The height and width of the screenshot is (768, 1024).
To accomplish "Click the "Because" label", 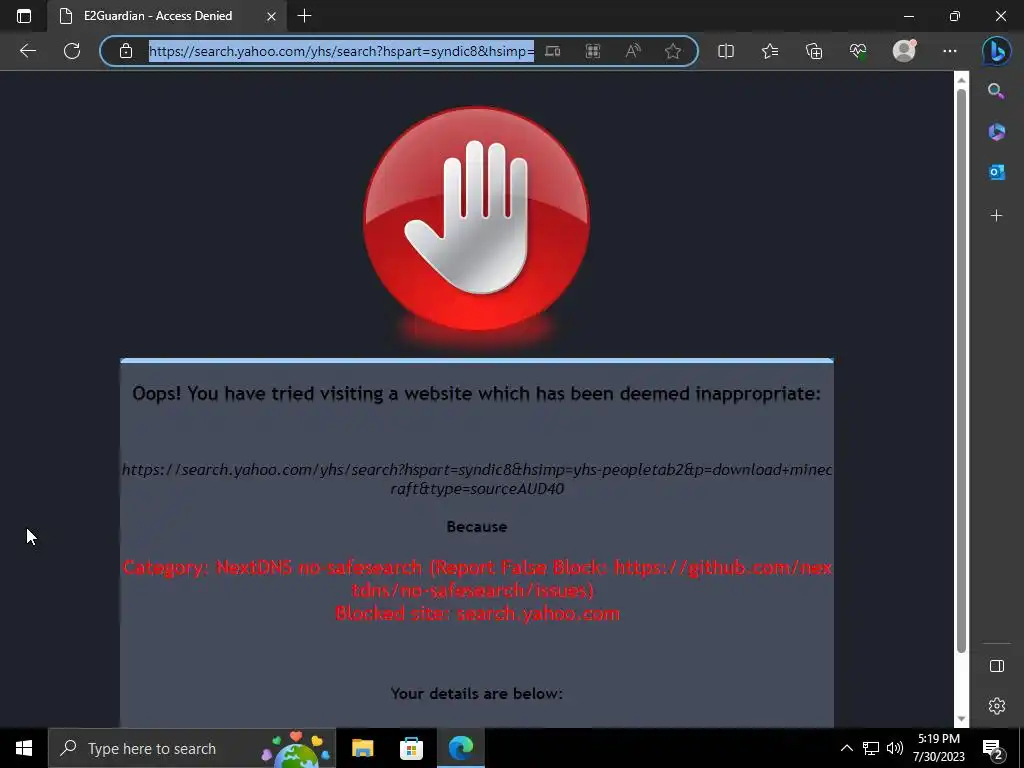I will pos(477,526).
